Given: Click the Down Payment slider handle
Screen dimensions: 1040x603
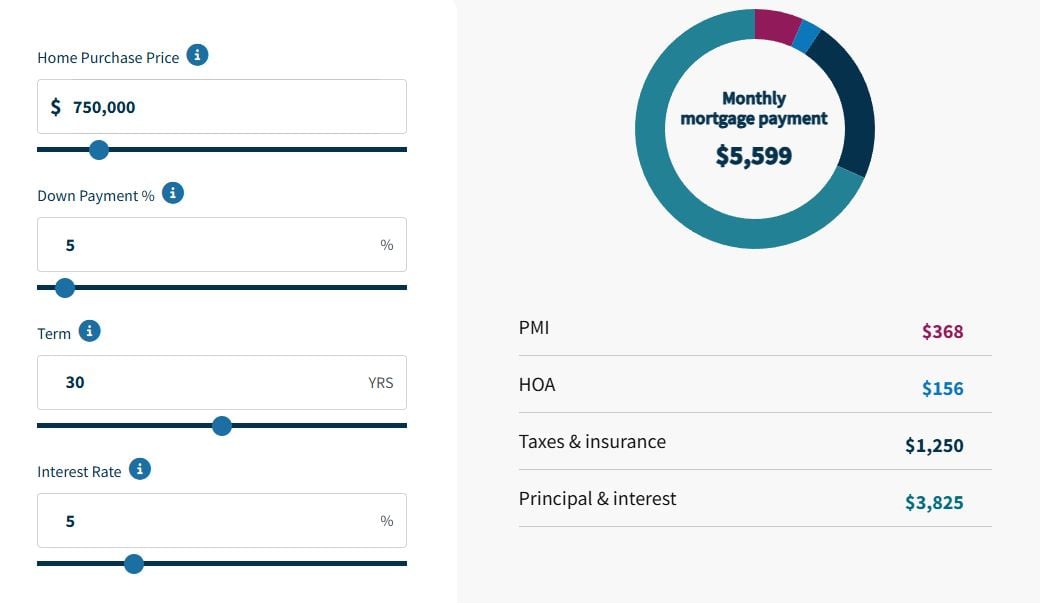Looking at the screenshot, I should [65, 288].
